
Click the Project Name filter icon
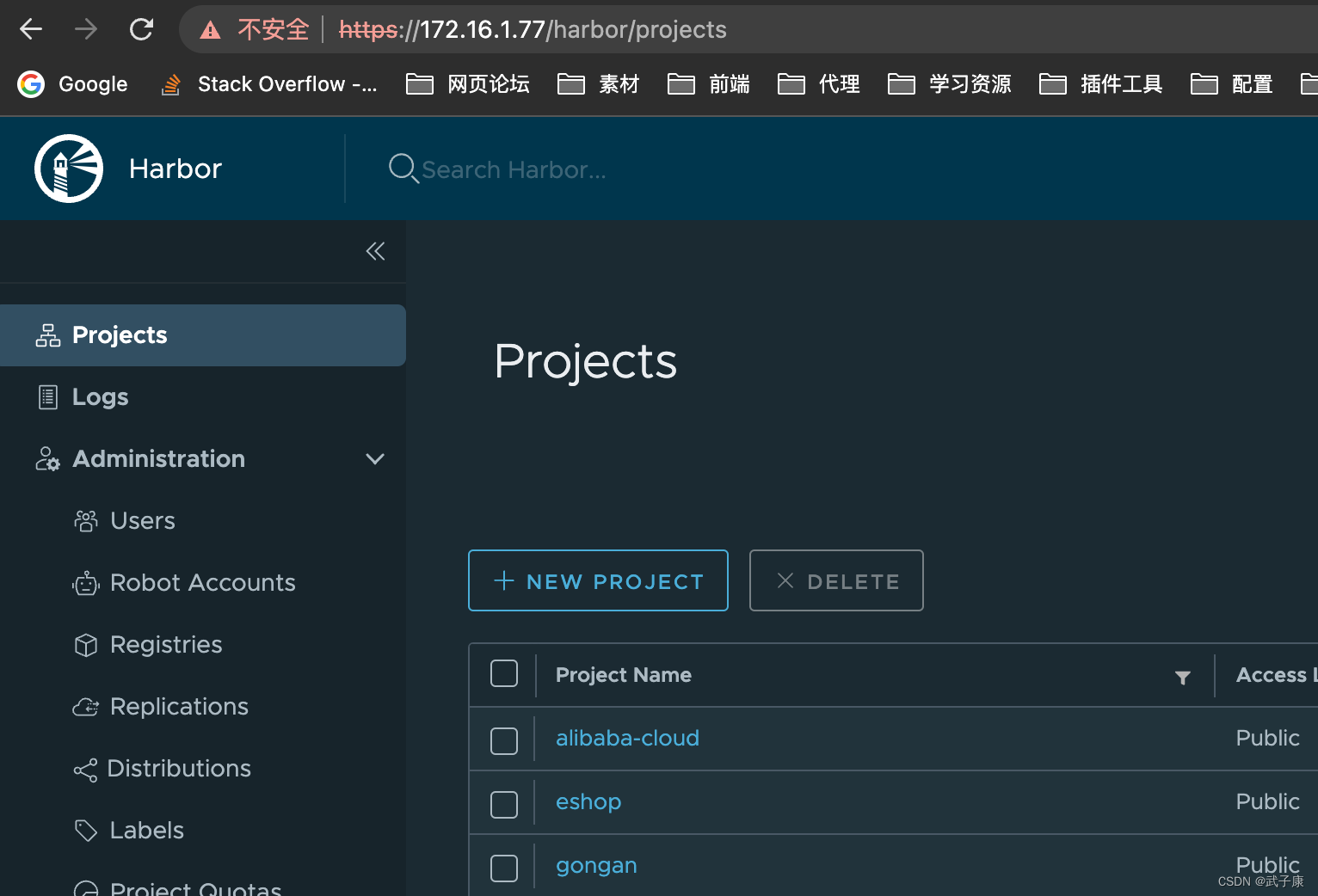(x=1183, y=678)
